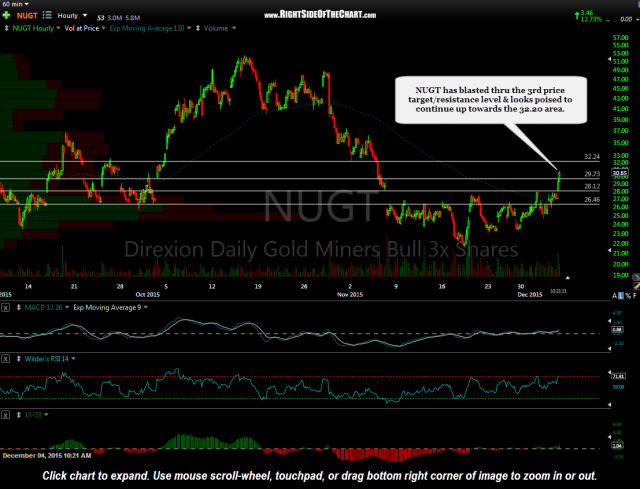The height and width of the screenshot is (489, 640).
Task: Click the pencil drawing tools icon
Action: coord(636,286)
